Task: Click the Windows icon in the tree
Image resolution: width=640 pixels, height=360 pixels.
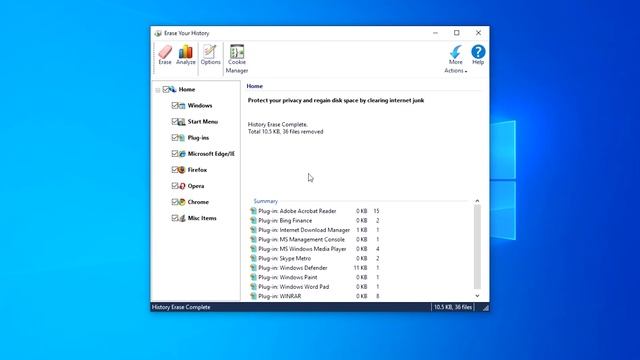Action: [182, 105]
